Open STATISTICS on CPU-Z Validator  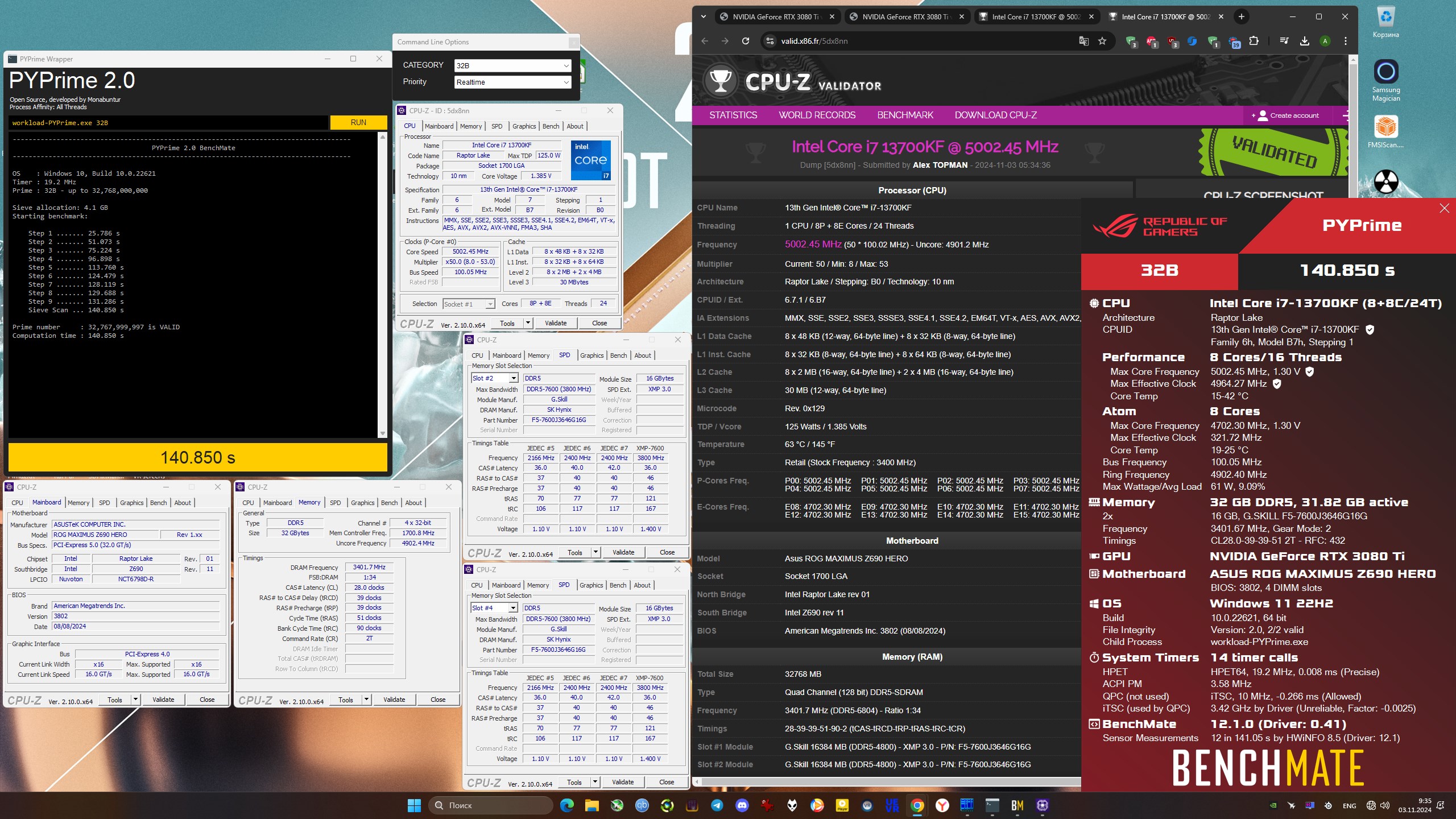(733, 115)
